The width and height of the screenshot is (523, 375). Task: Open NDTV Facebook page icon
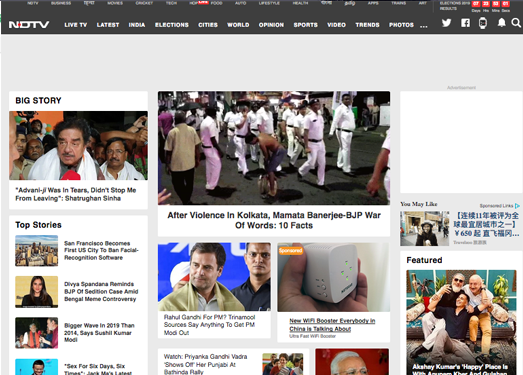click(x=465, y=23)
